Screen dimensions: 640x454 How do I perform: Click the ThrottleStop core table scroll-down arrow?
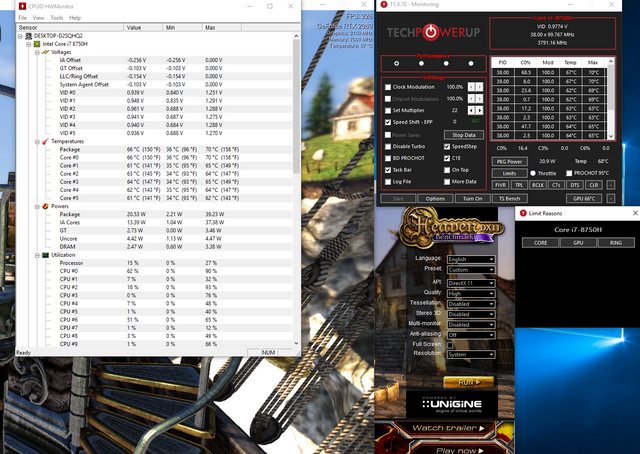611,136
